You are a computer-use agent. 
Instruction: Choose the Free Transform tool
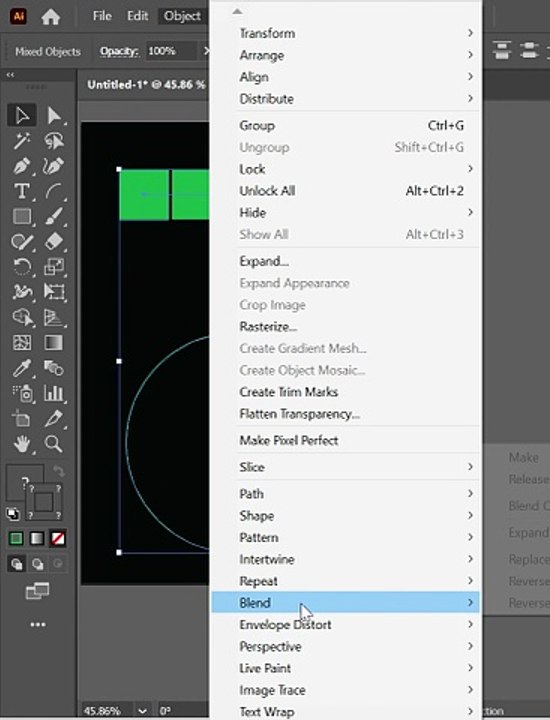pyautogui.click(x=54, y=292)
